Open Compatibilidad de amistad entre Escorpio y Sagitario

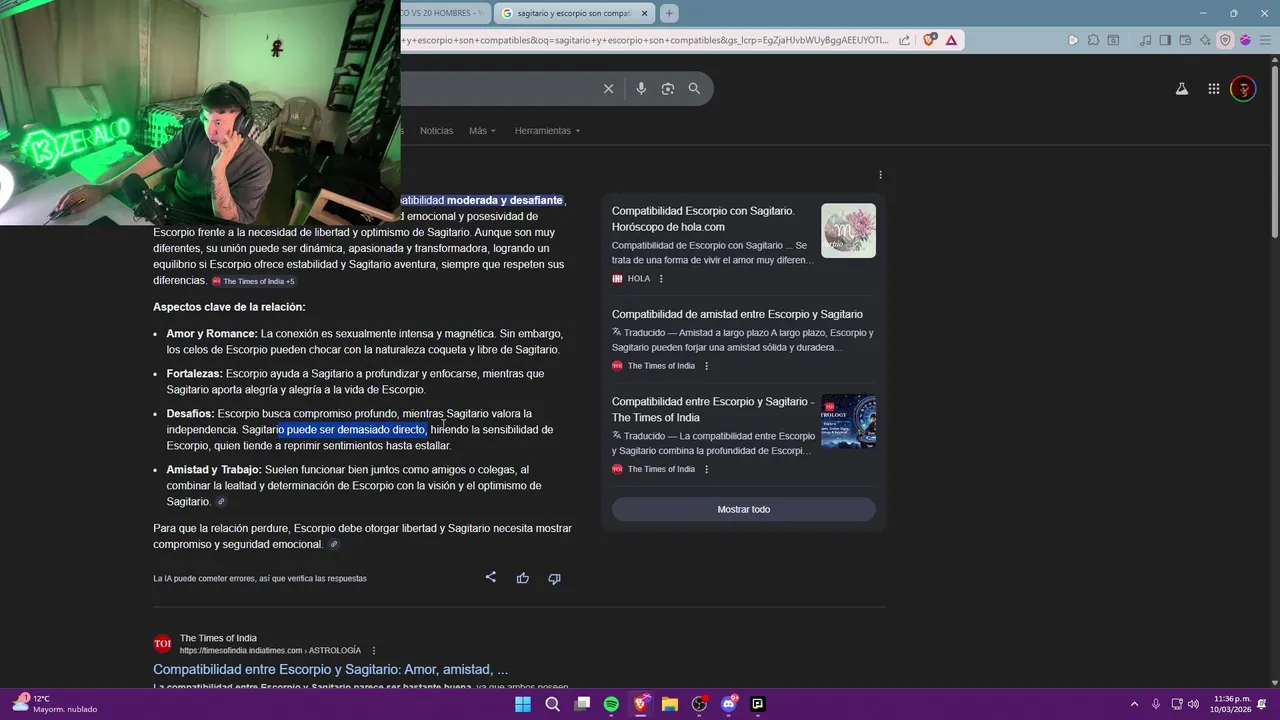[737, 314]
